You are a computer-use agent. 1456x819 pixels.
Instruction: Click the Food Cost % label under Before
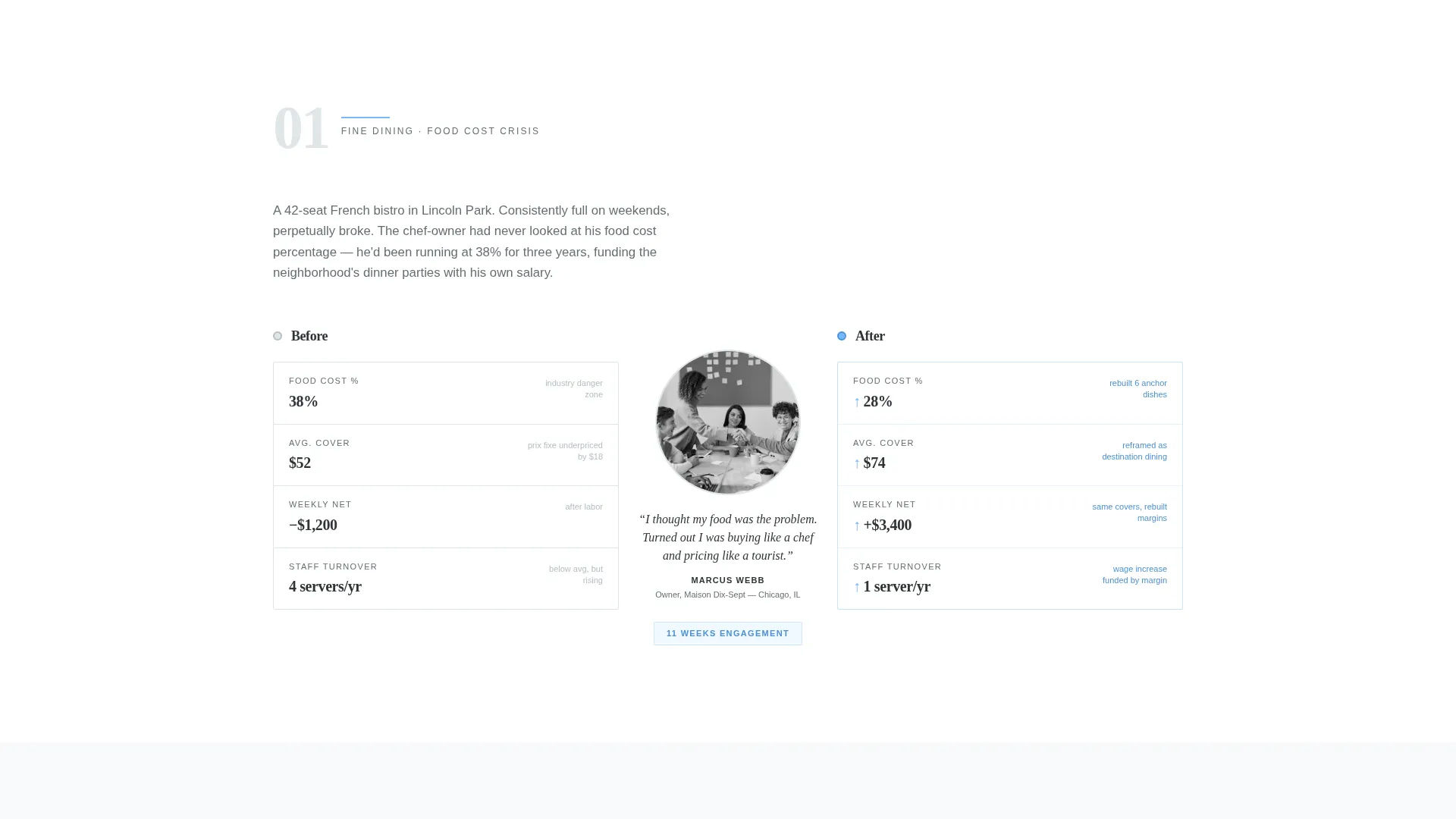324,381
